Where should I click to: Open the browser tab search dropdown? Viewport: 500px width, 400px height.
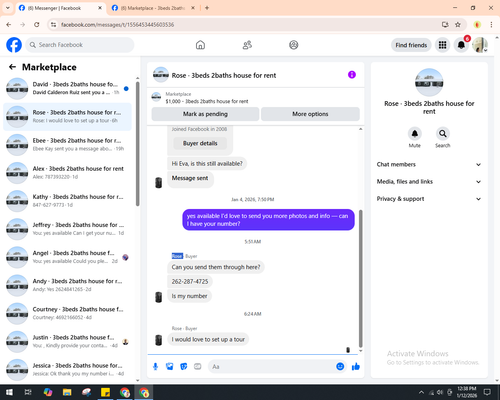click(x=8, y=8)
